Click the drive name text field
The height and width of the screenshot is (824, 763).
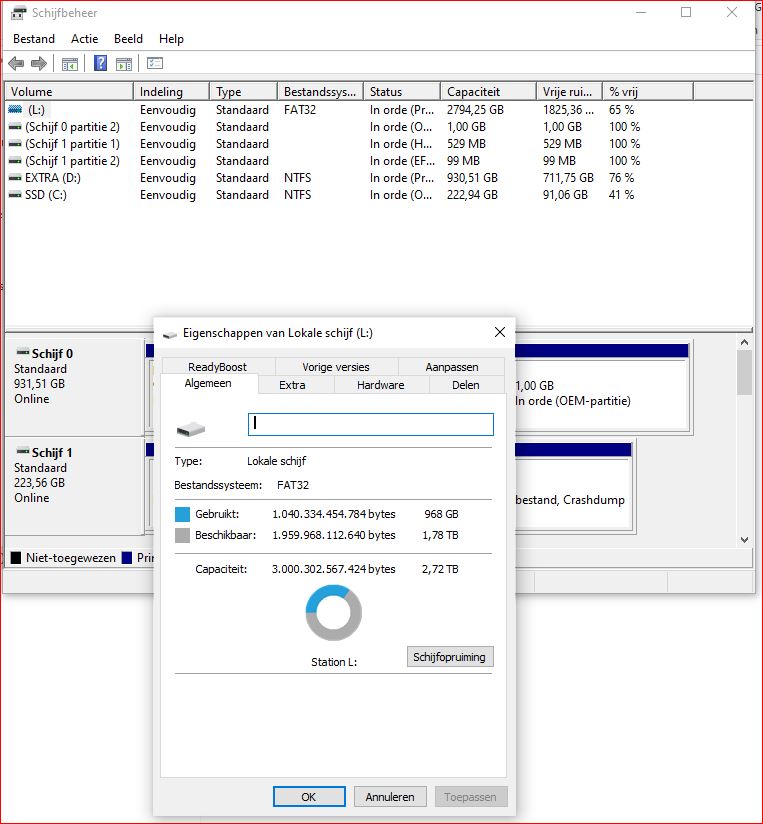(370, 424)
